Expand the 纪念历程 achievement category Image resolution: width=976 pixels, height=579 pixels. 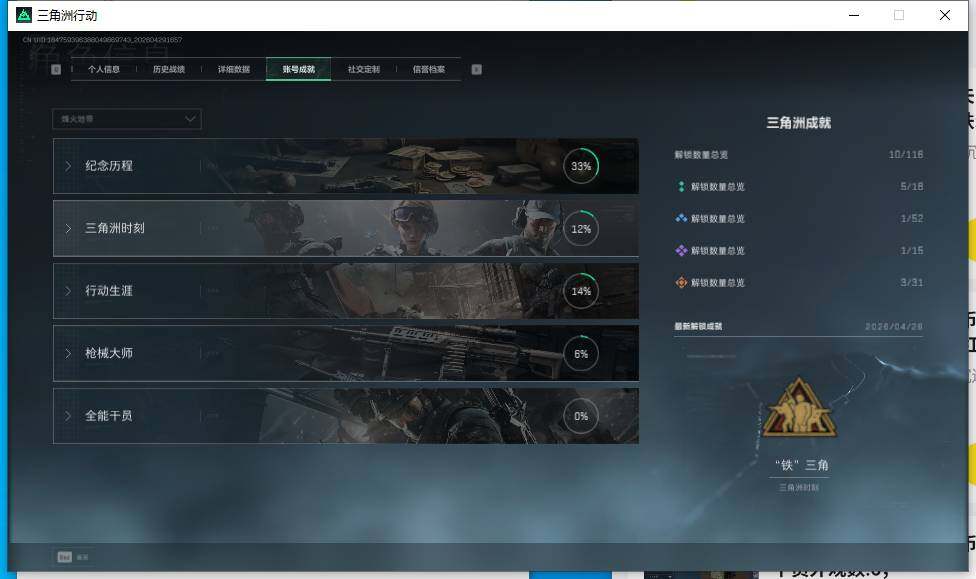pos(345,166)
